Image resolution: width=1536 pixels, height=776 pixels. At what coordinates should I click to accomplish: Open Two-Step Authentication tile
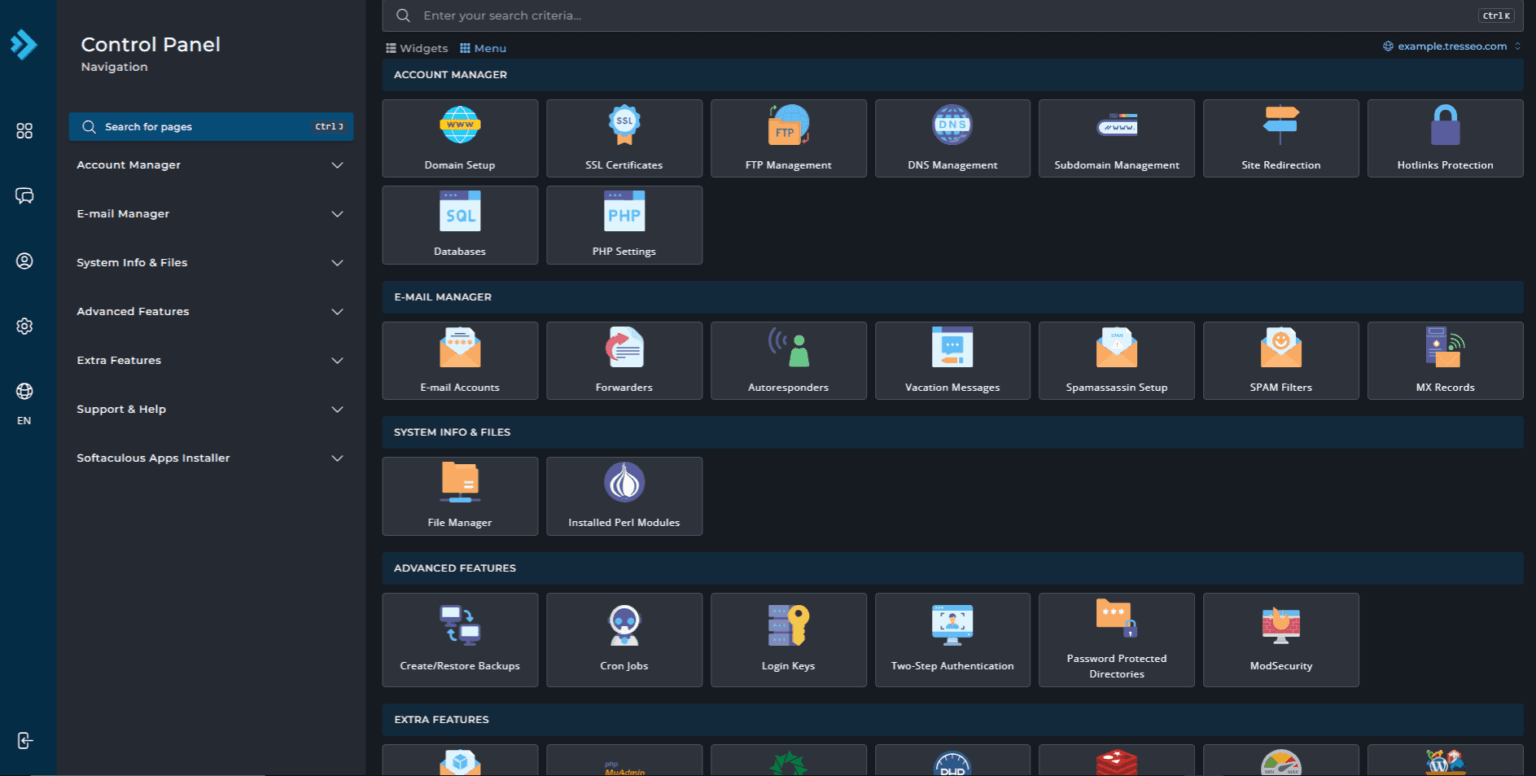pos(953,640)
